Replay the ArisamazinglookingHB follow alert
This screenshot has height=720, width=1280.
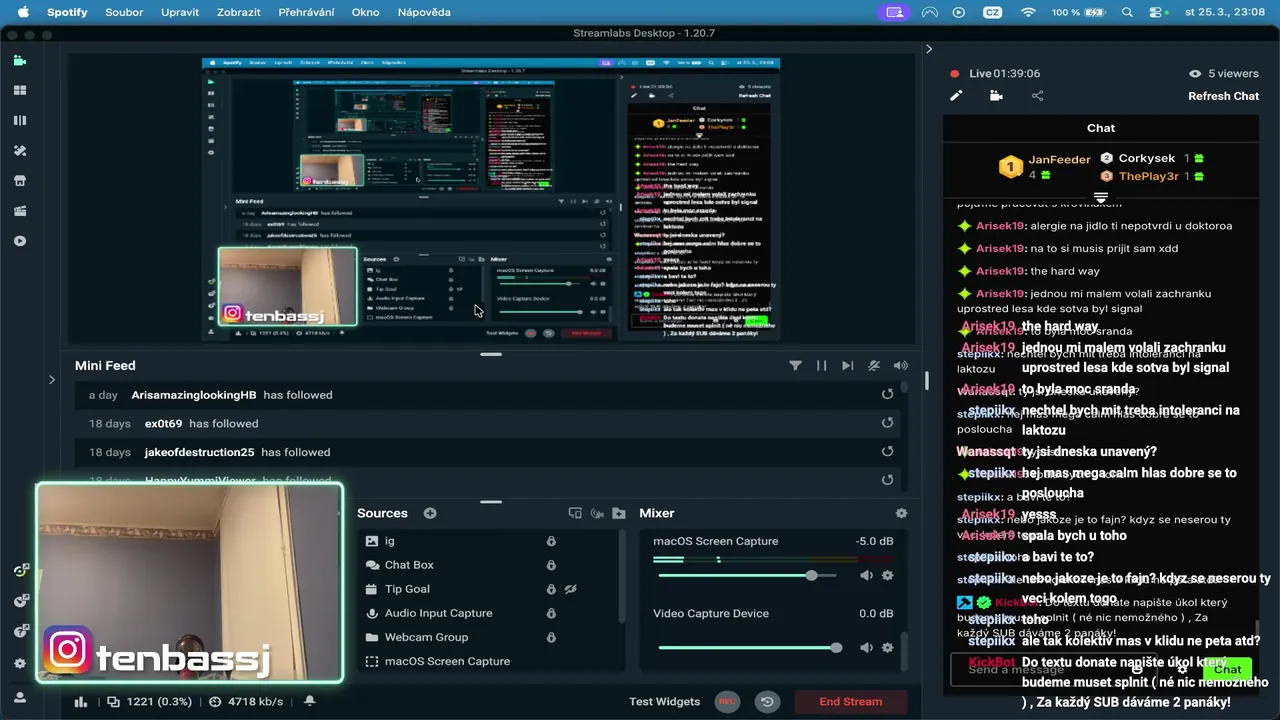point(887,394)
